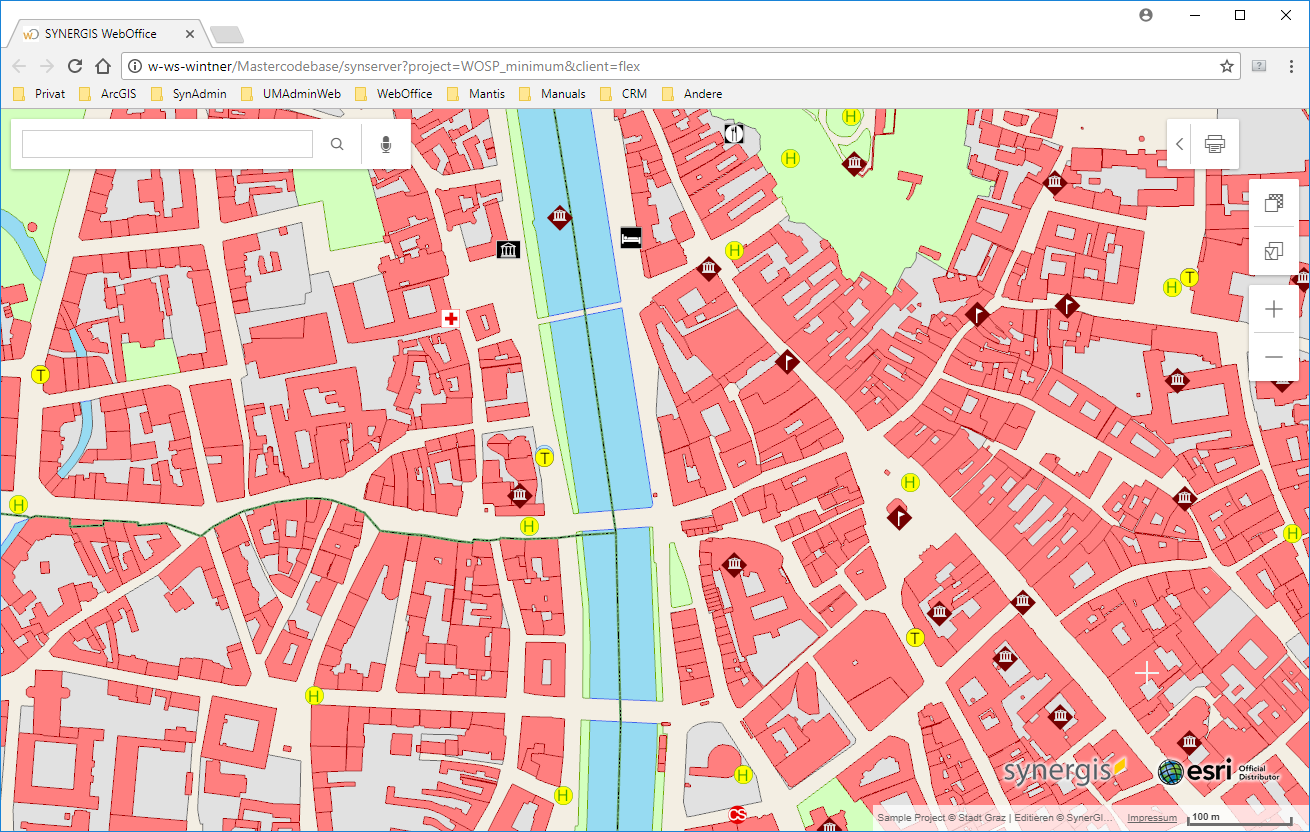Screen dimensions: 1310x832
Task: Expand the toolbar with the left chevron
Action: click(x=1180, y=144)
